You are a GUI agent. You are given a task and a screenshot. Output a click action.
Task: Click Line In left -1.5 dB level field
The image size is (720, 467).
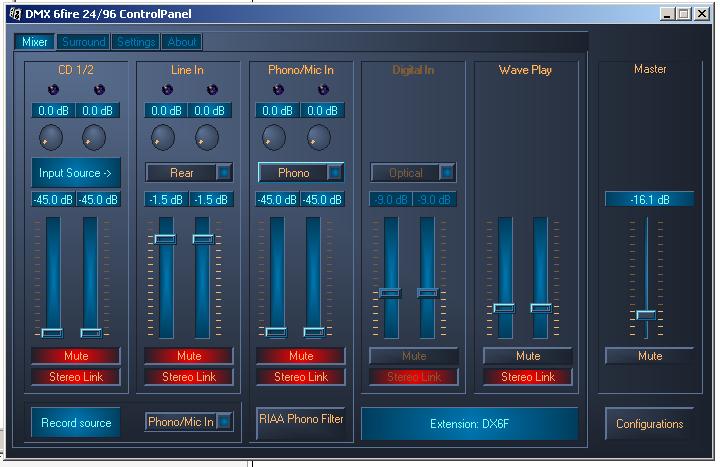click(166, 199)
